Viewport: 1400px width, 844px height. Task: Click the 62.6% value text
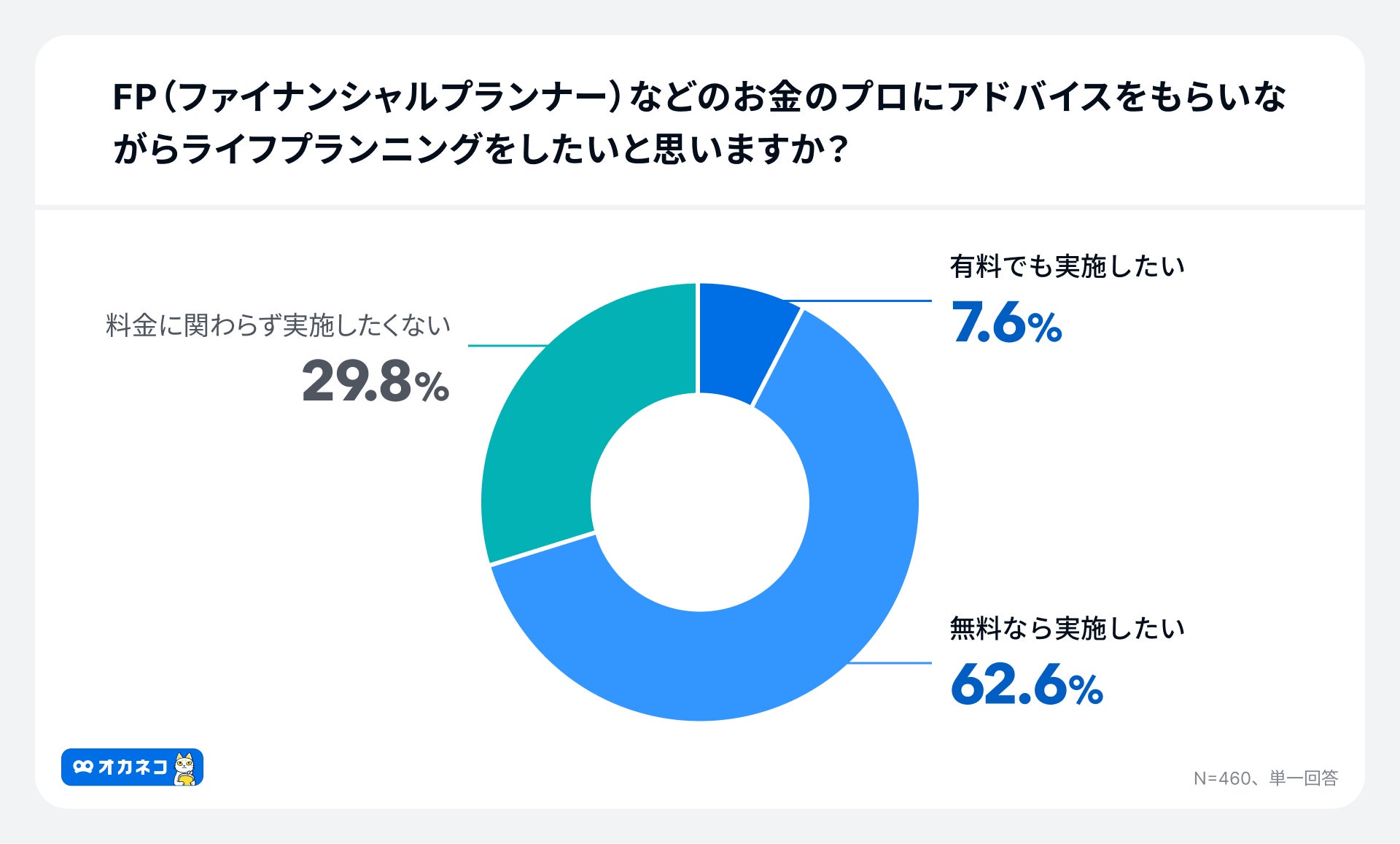(x=1026, y=685)
